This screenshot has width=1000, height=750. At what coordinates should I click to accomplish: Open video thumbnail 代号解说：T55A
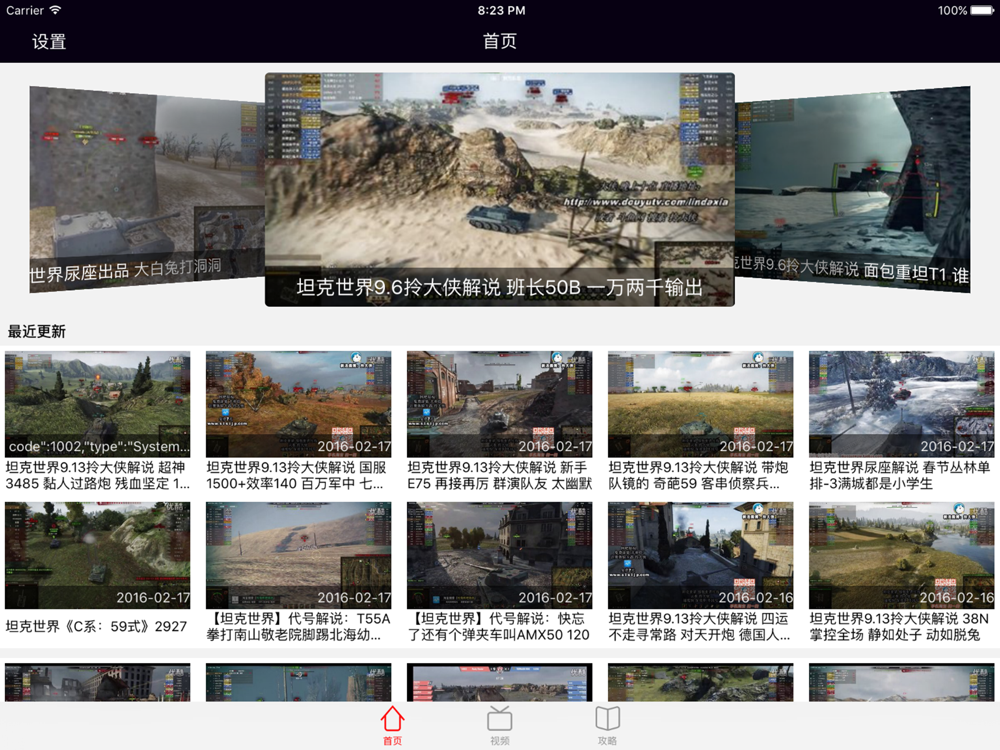coord(298,555)
